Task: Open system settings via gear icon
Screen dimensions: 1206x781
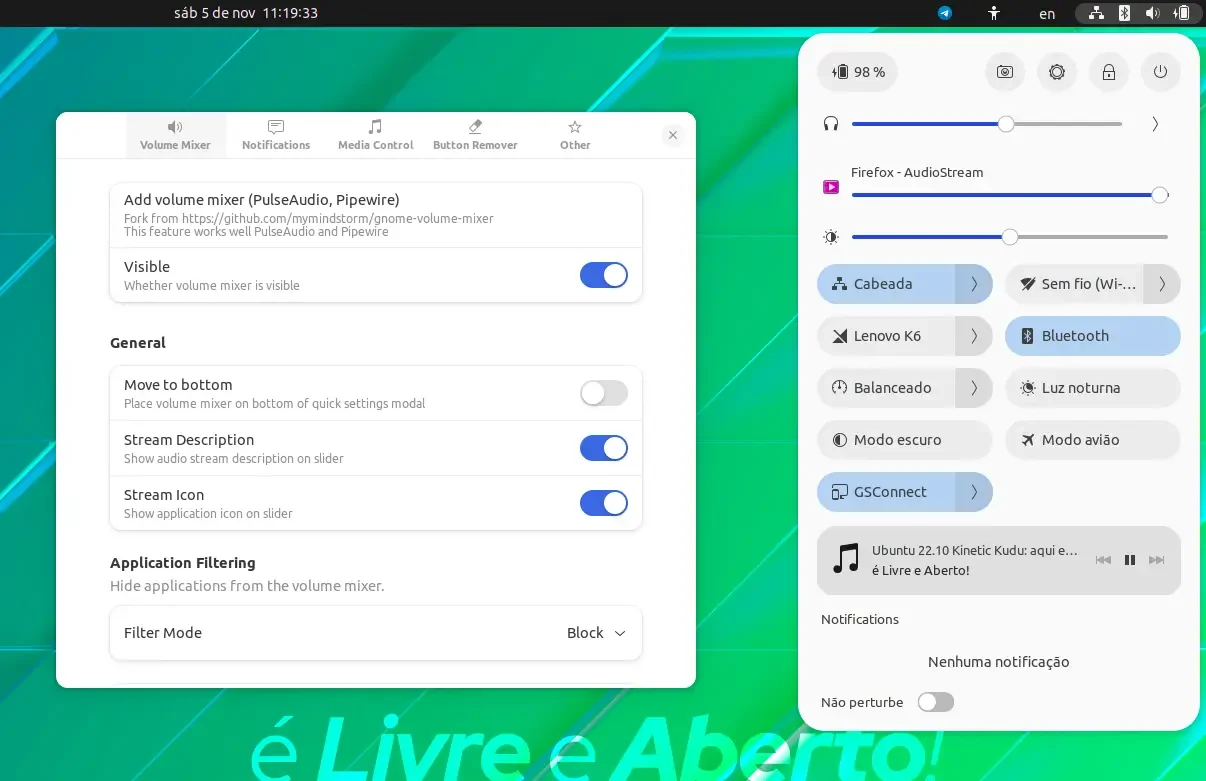Action: click(1057, 72)
